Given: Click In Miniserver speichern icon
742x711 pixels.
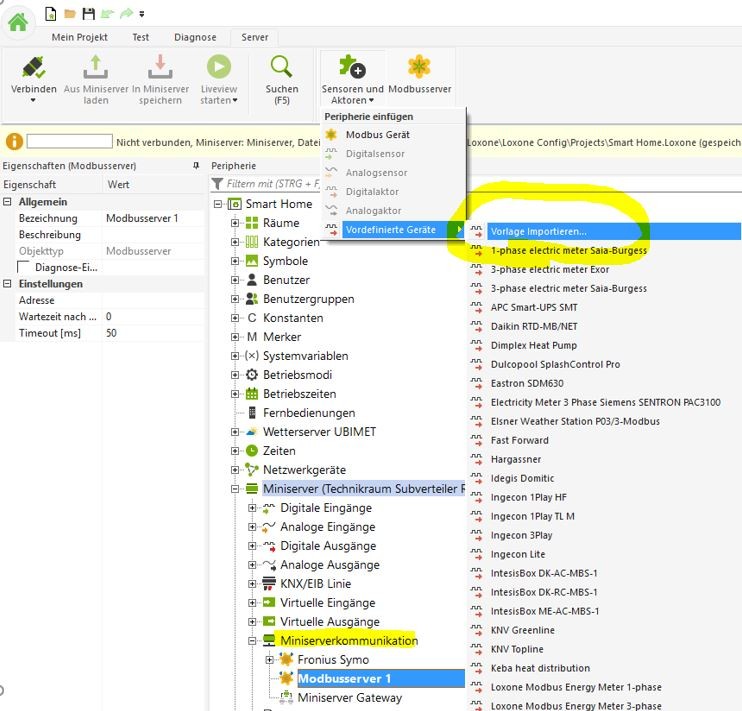Looking at the screenshot, I should click(x=160, y=67).
